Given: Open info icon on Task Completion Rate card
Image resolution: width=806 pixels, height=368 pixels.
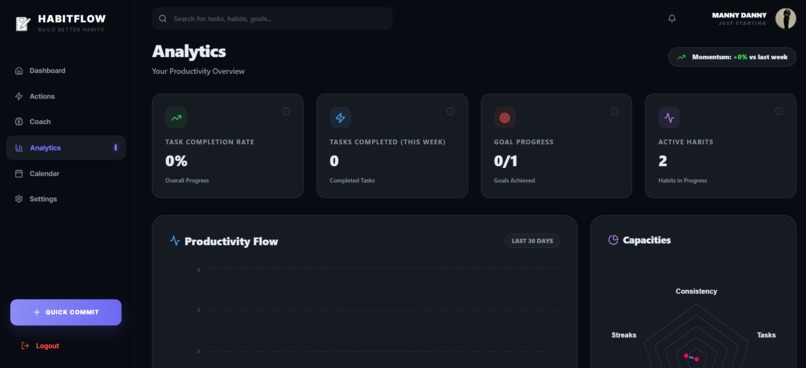Looking at the screenshot, I should [x=286, y=111].
